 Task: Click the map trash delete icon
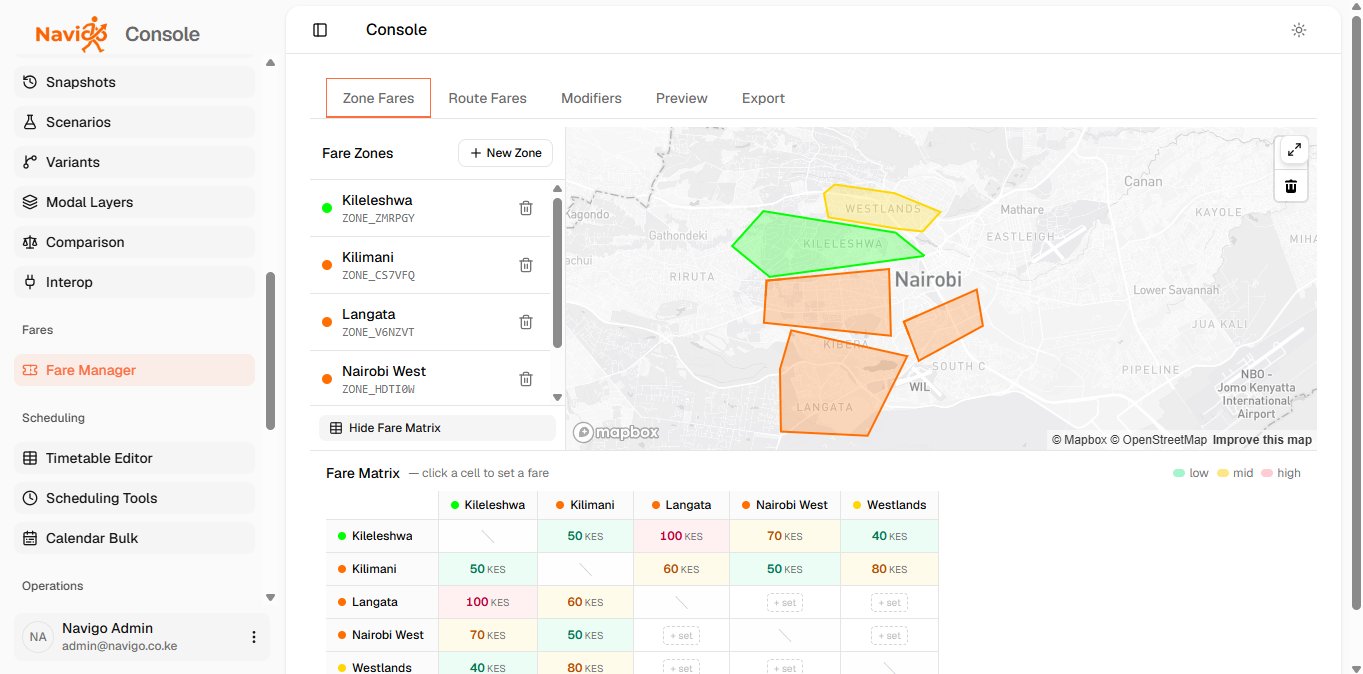pos(1291,186)
